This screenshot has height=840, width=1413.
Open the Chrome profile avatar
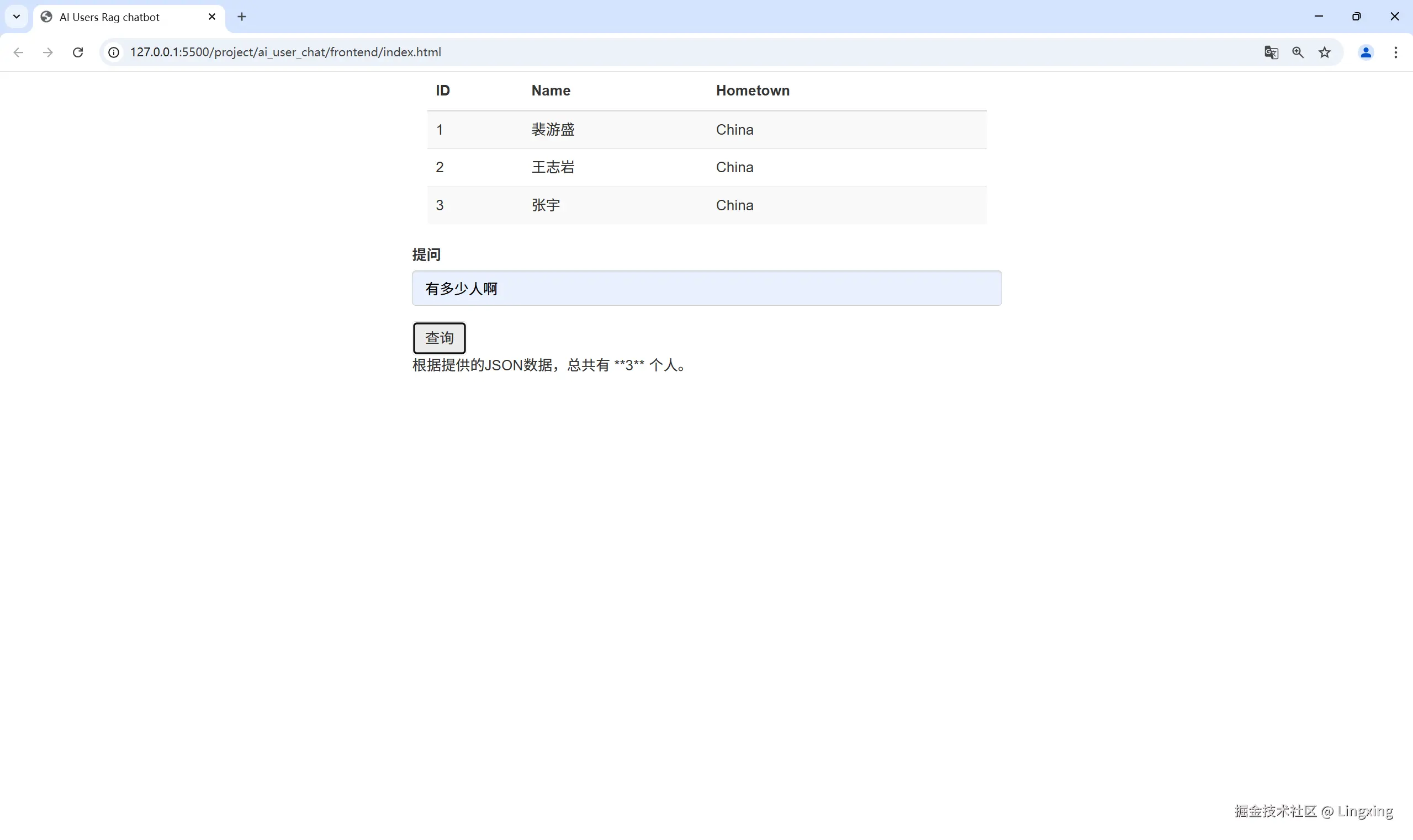tap(1366, 51)
